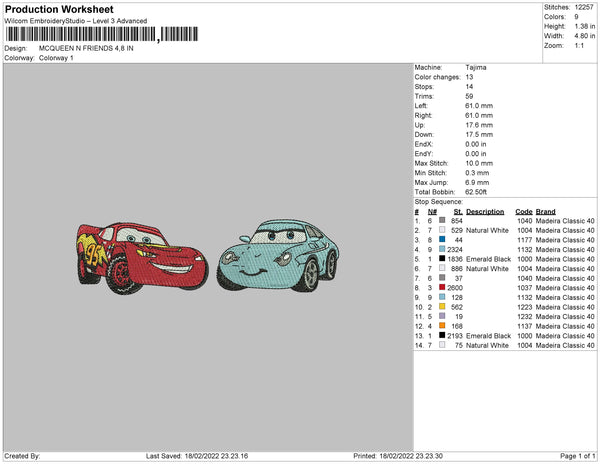Click the Trims value 59
This screenshot has height=464, width=600.
[470, 96]
